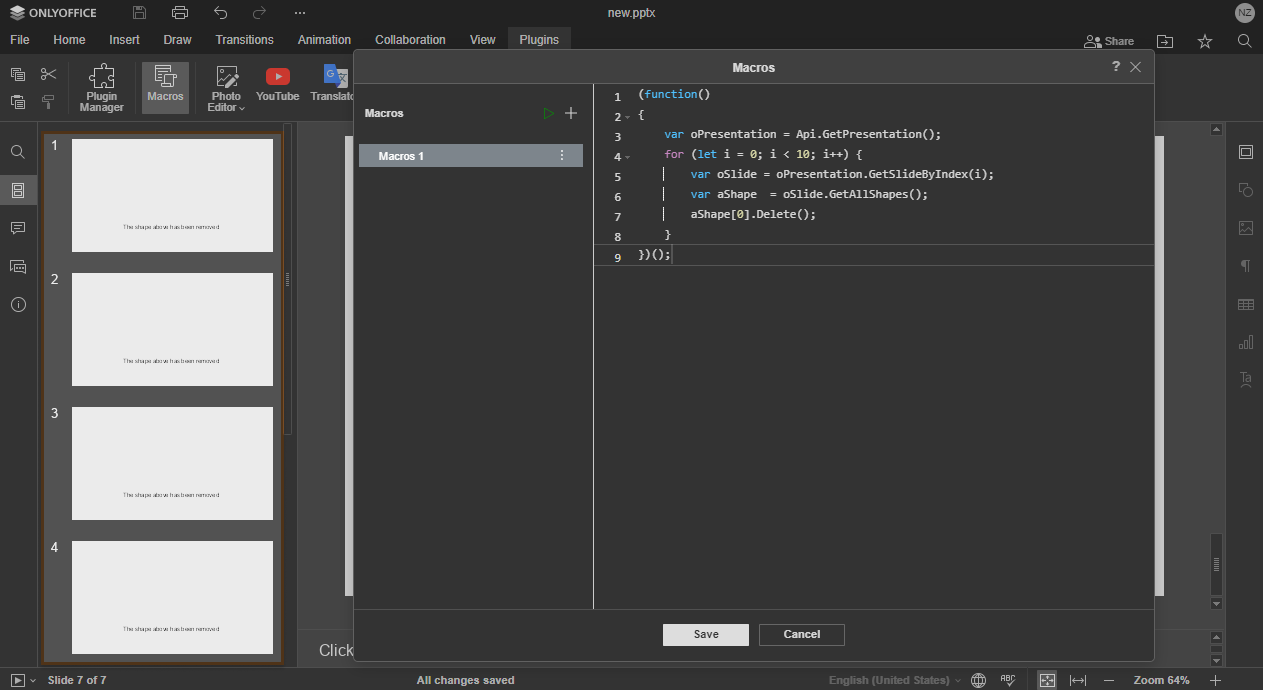Open the comments panel in left sidebar
Viewport: 1263px width, 690px height.
point(18,228)
